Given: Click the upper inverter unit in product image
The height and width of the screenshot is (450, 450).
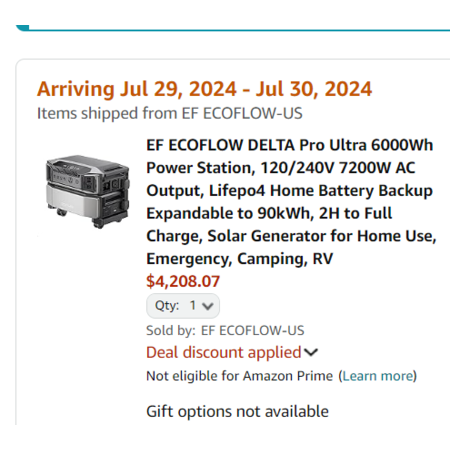Looking at the screenshot, I should (88, 173).
